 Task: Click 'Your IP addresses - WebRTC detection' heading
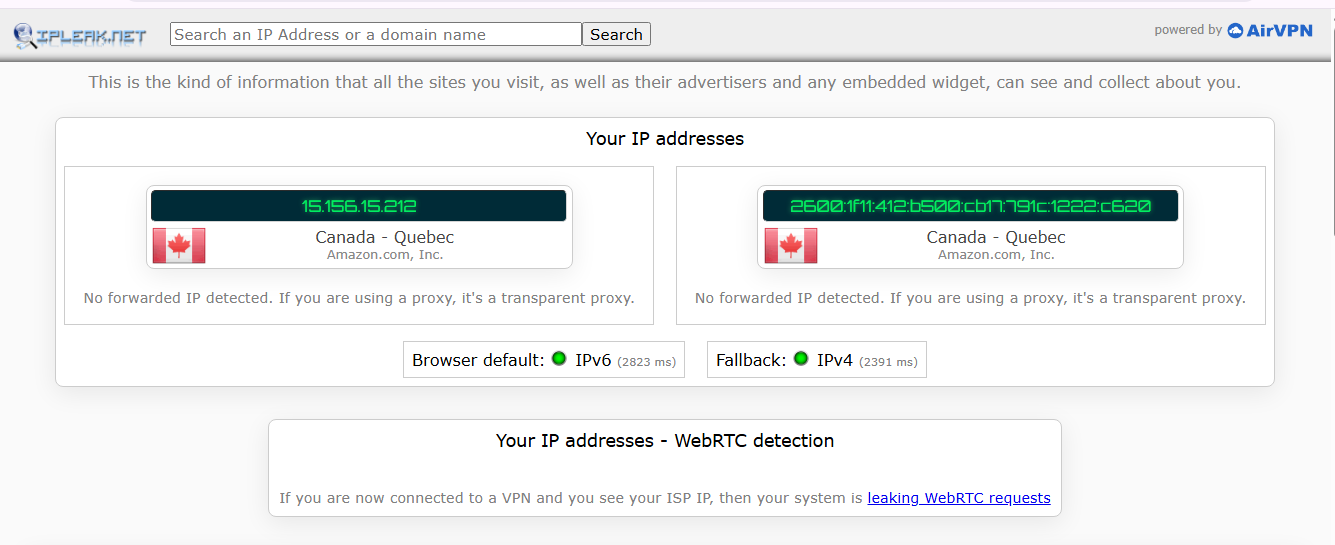[665, 441]
